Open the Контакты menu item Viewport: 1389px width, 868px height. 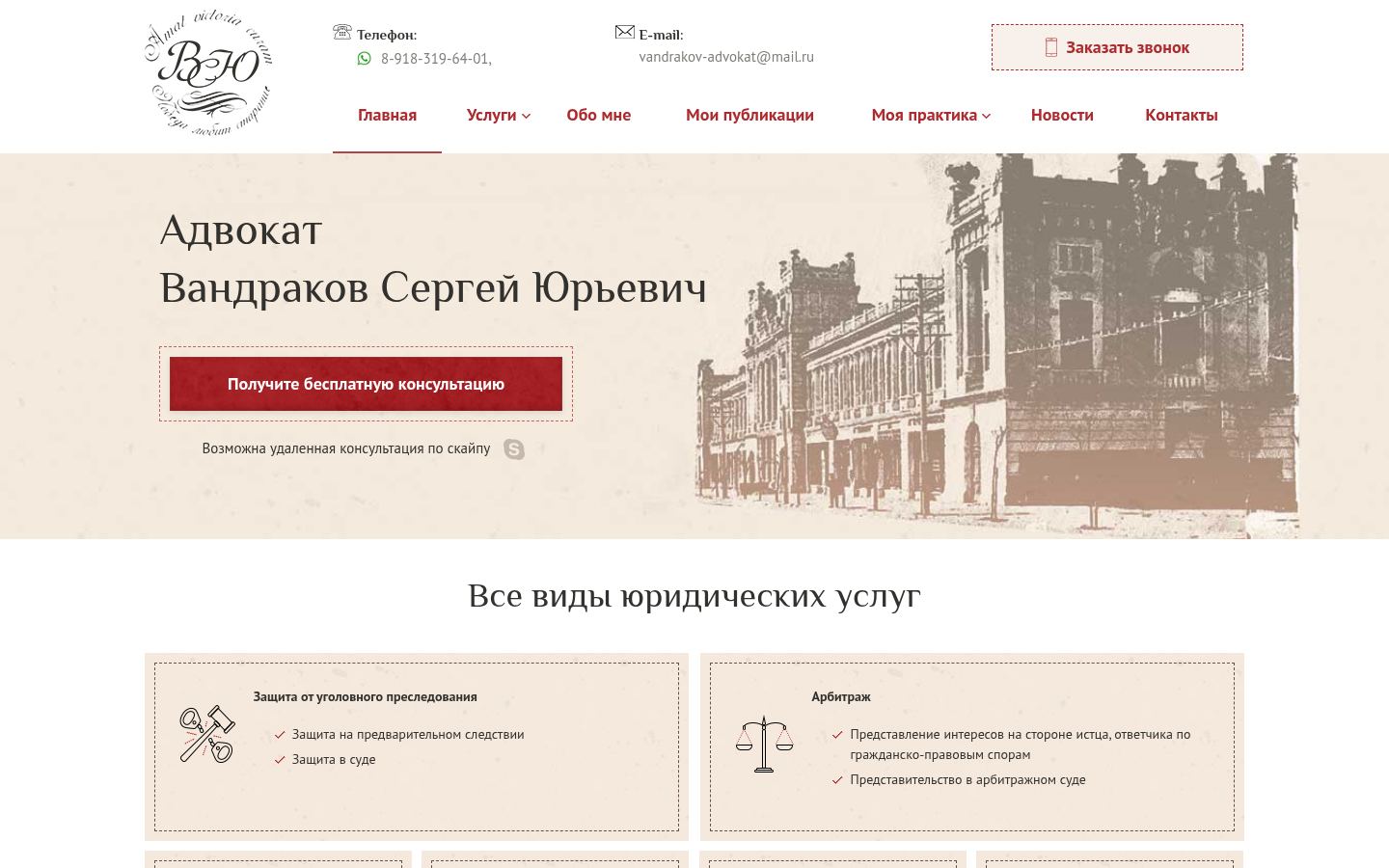tap(1182, 115)
